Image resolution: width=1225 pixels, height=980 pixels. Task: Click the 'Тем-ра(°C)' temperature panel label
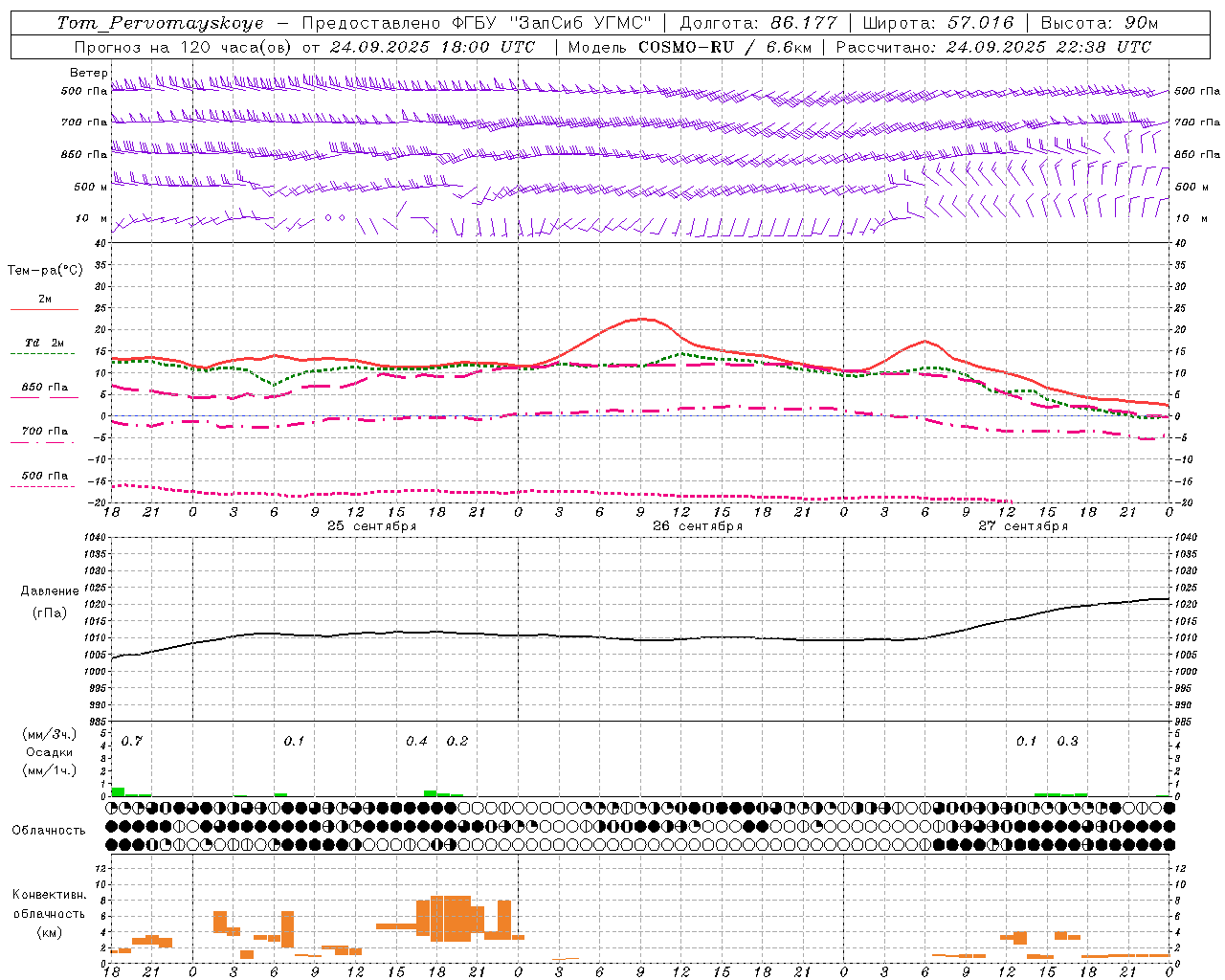tap(45, 271)
